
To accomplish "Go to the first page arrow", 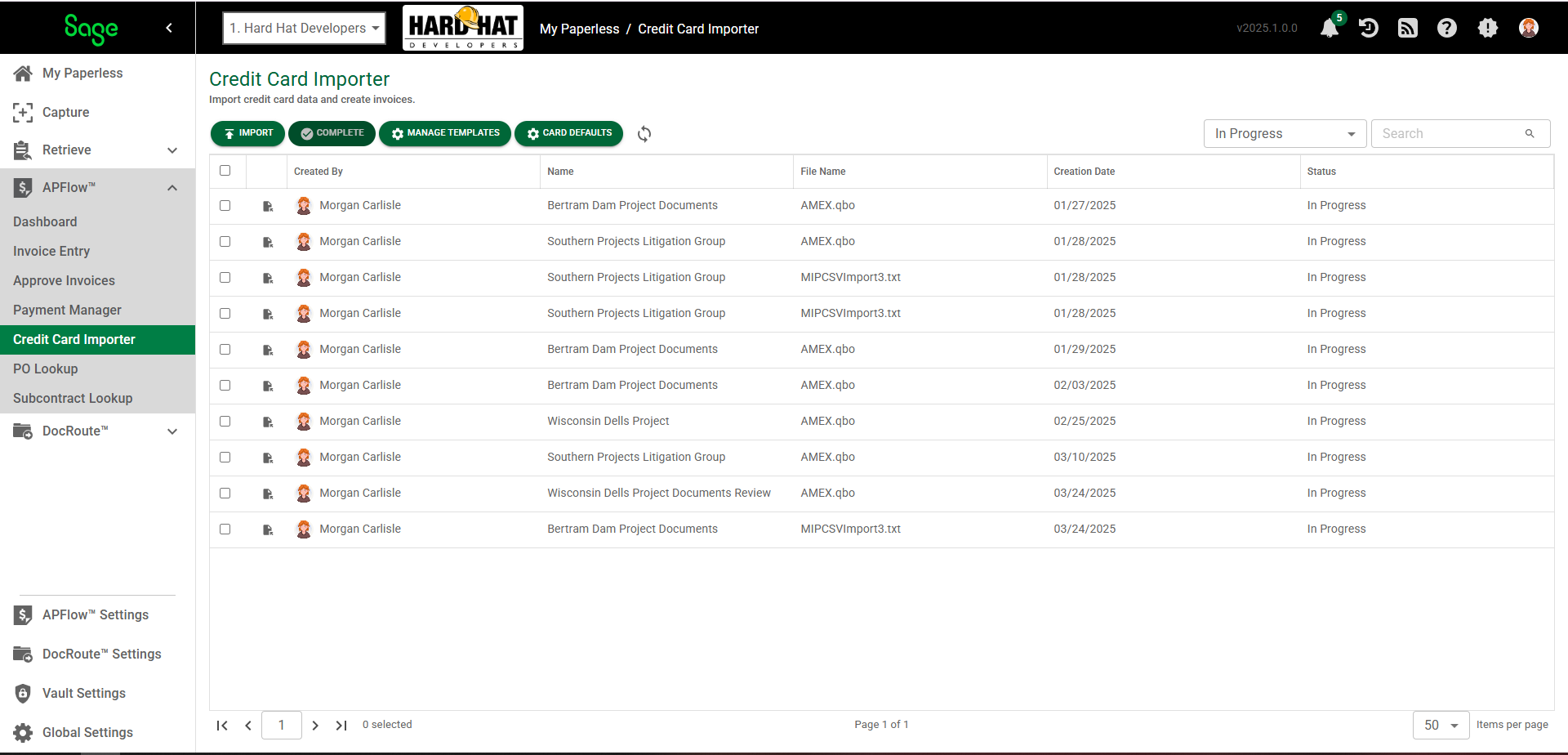I will click(222, 726).
